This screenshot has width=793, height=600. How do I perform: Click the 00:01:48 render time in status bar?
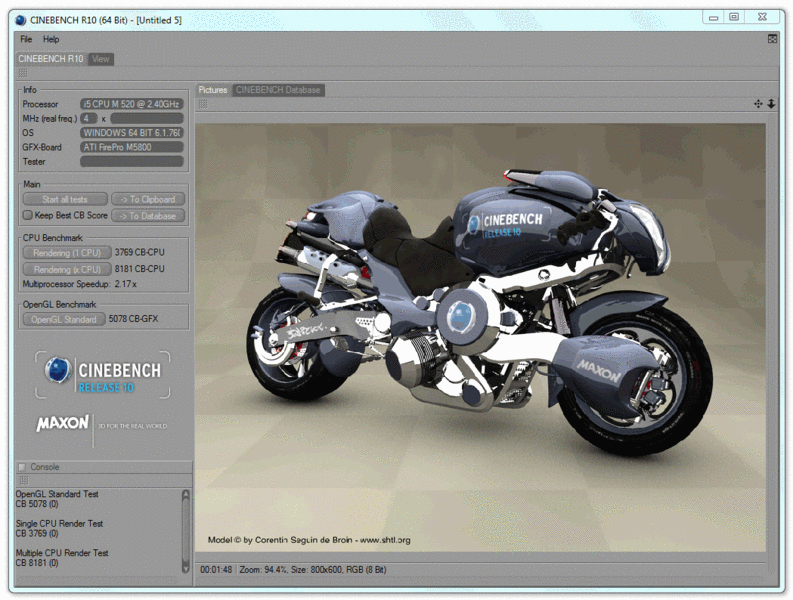[x=216, y=570]
